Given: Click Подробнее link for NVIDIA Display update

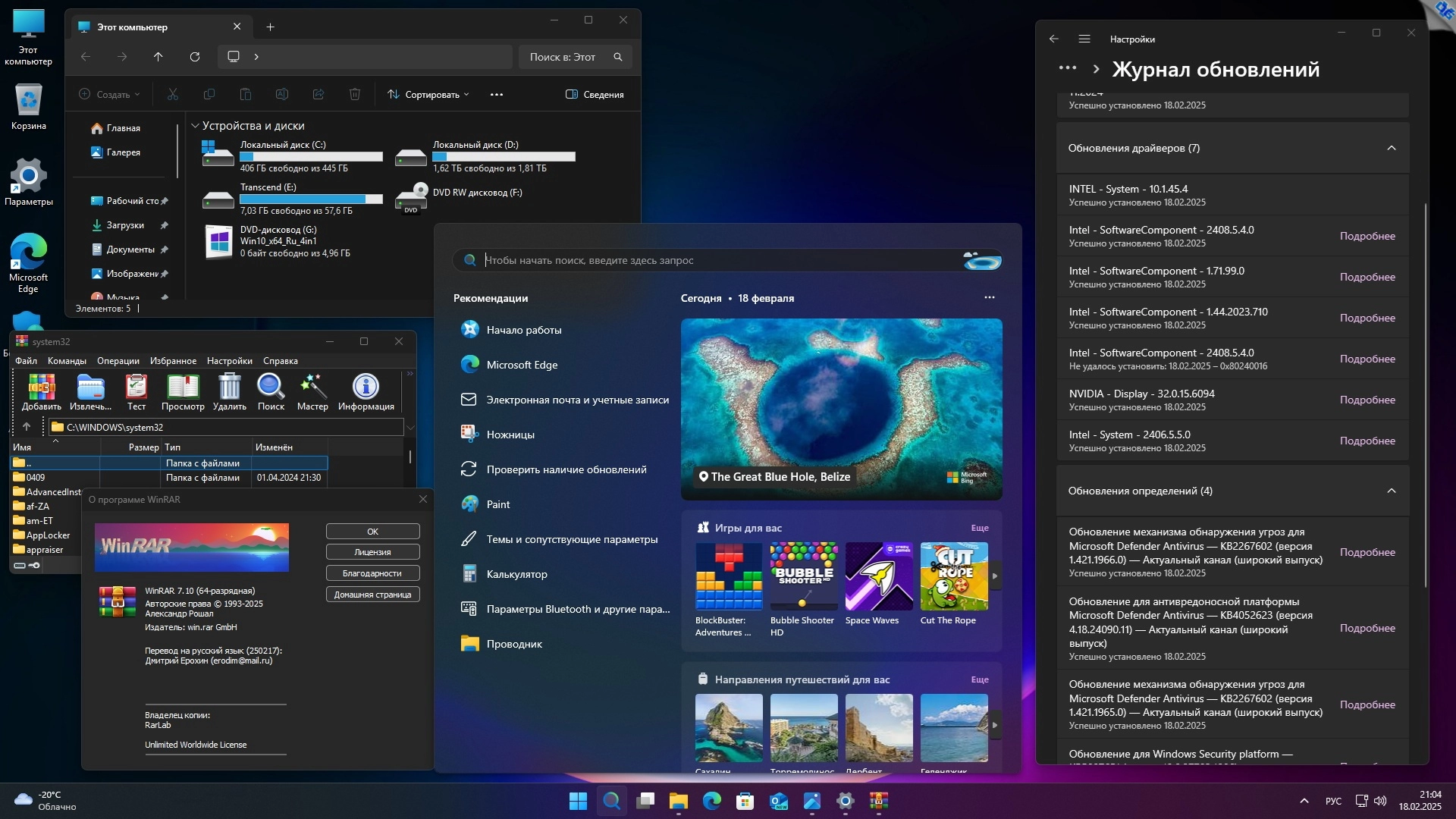Looking at the screenshot, I should pos(1367,400).
